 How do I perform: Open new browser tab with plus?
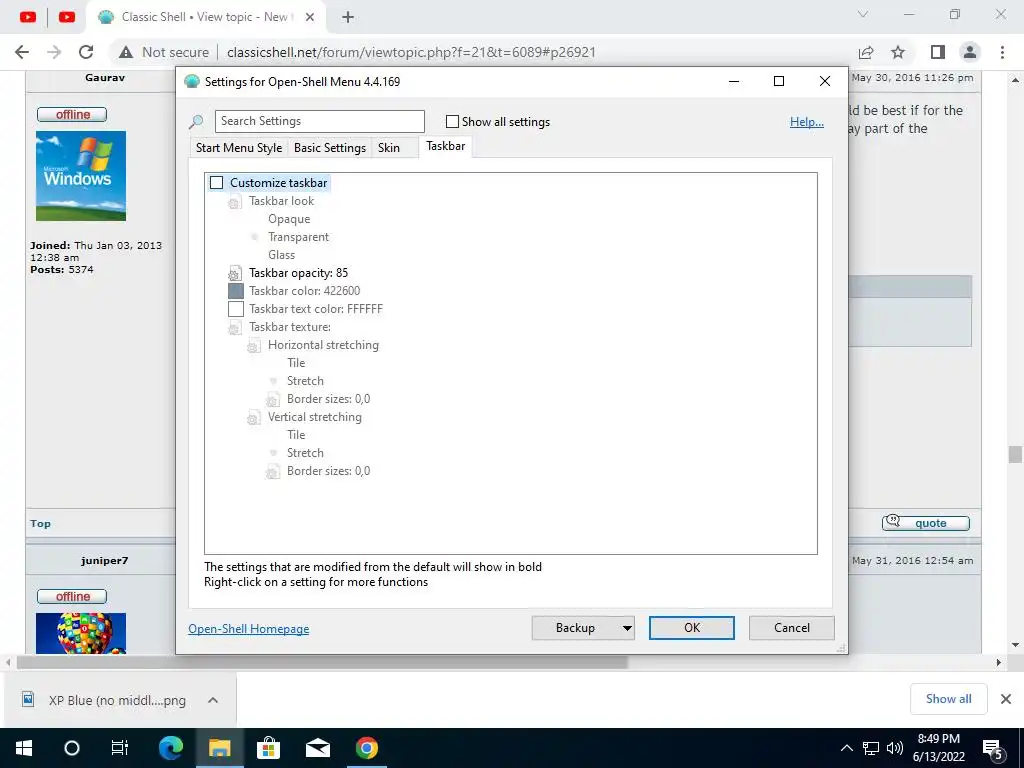(347, 17)
